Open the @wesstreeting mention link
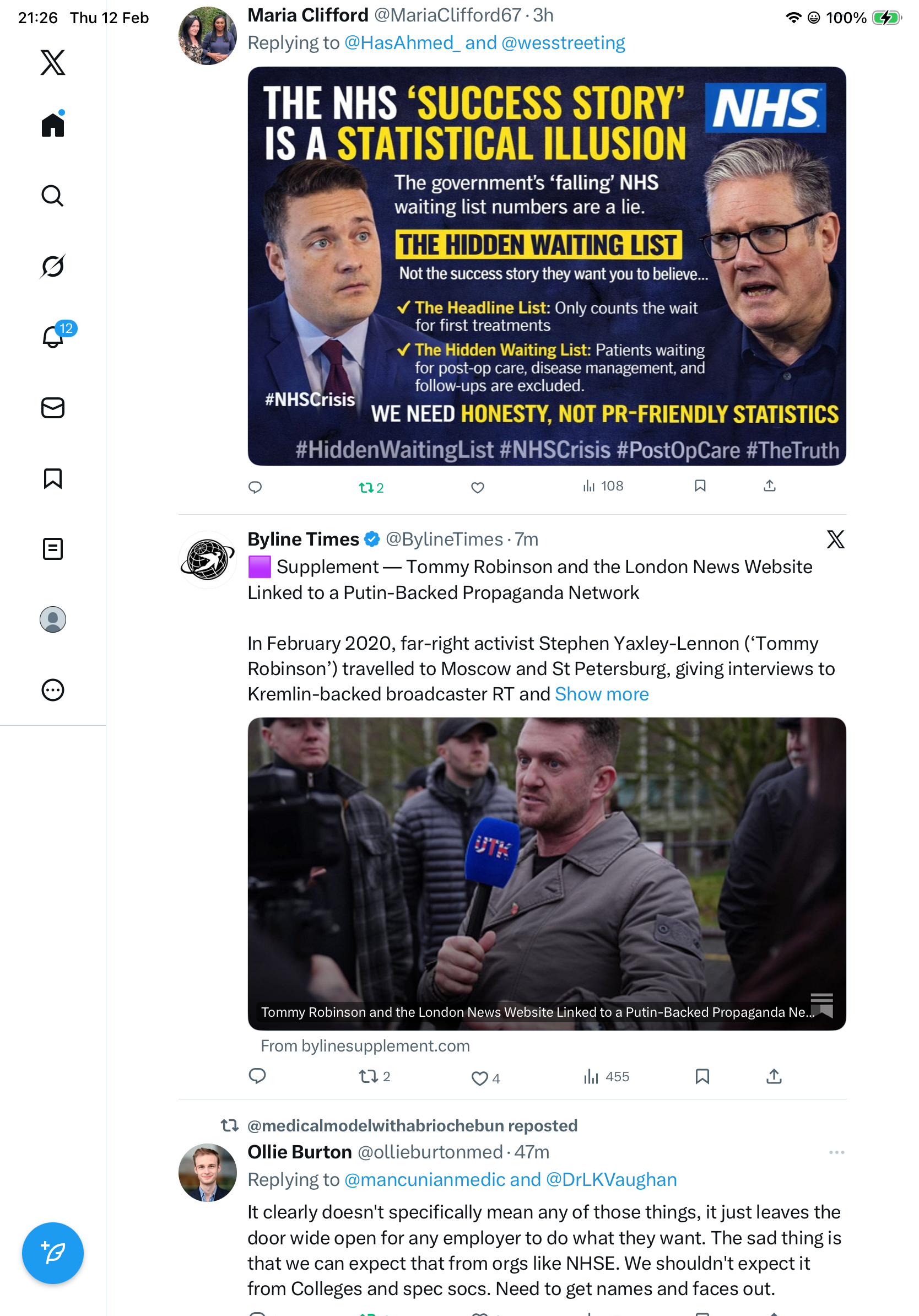The height and width of the screenshot is (1316, 919). coord(563,43)
